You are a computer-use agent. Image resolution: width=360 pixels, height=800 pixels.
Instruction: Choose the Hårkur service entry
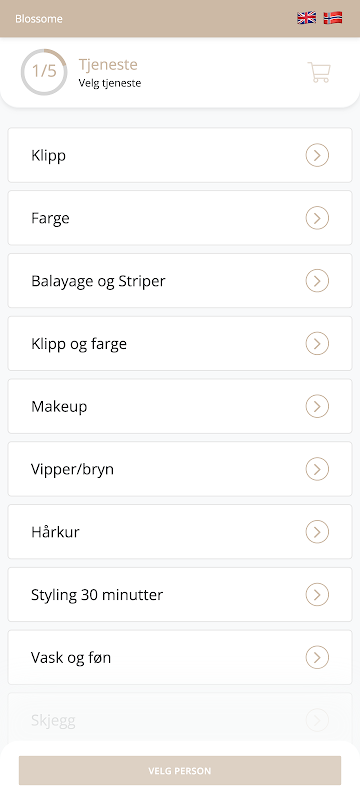180,532
